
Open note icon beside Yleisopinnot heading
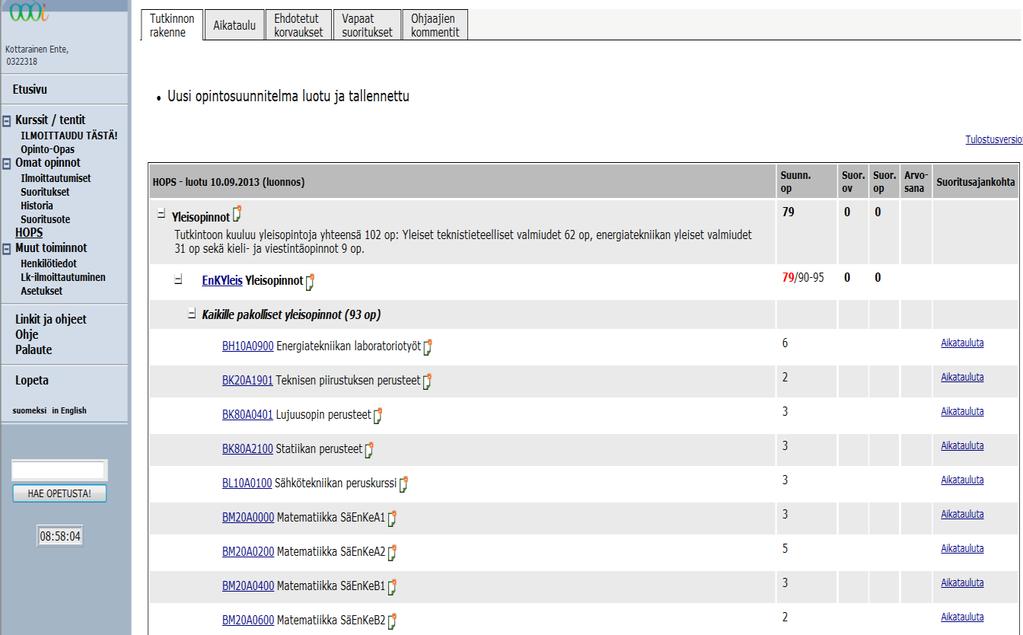pos(237,214)
